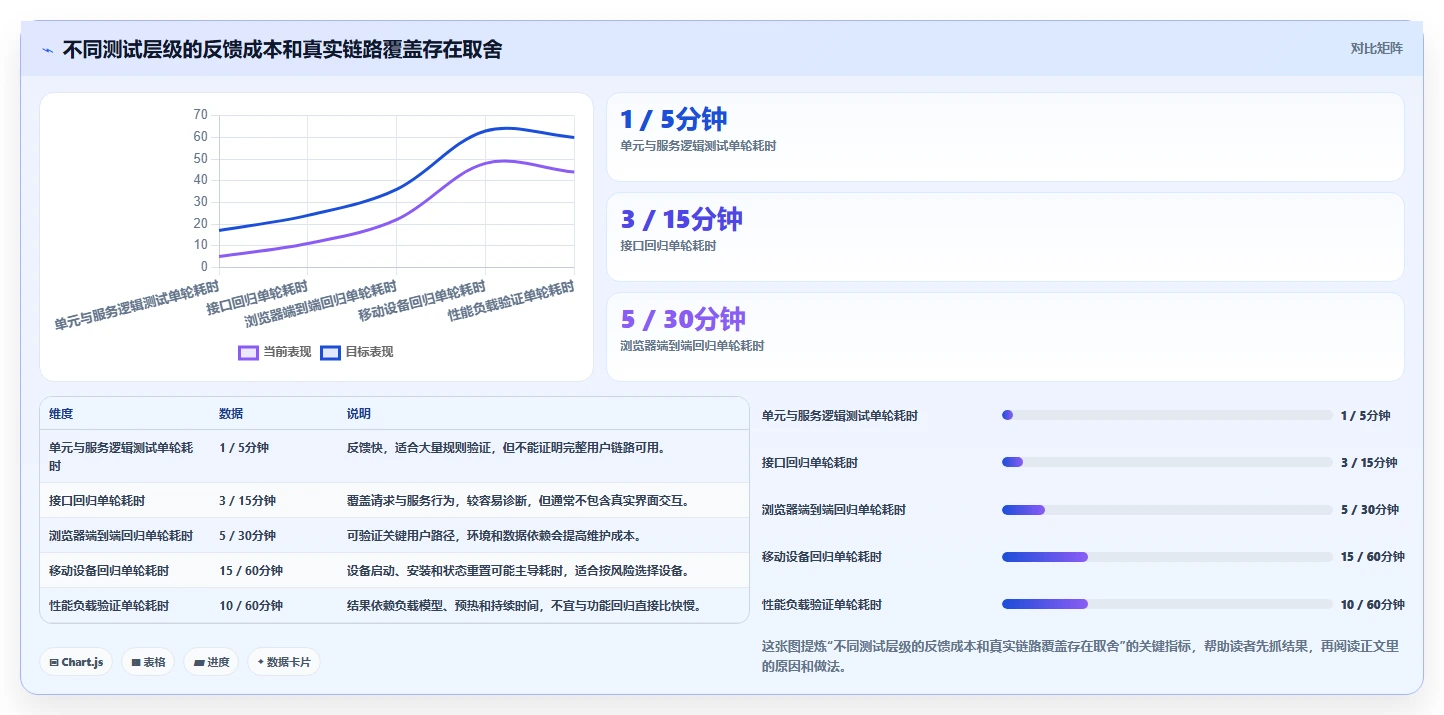This screenshot has width=1444, height=715.
Task: Click the 维度 table column header
Action: click(61, 414)
